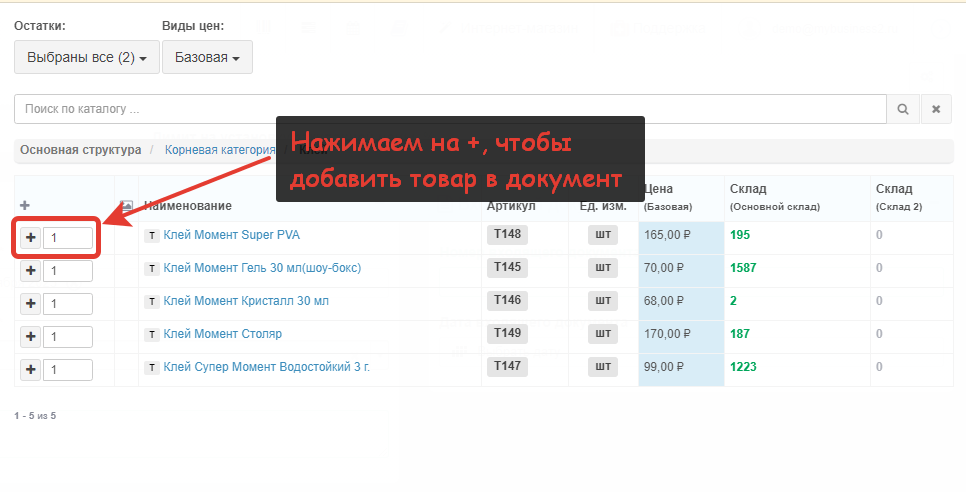Click the 1 - 5 из 5 pagination text

click(x=35, y=416)
